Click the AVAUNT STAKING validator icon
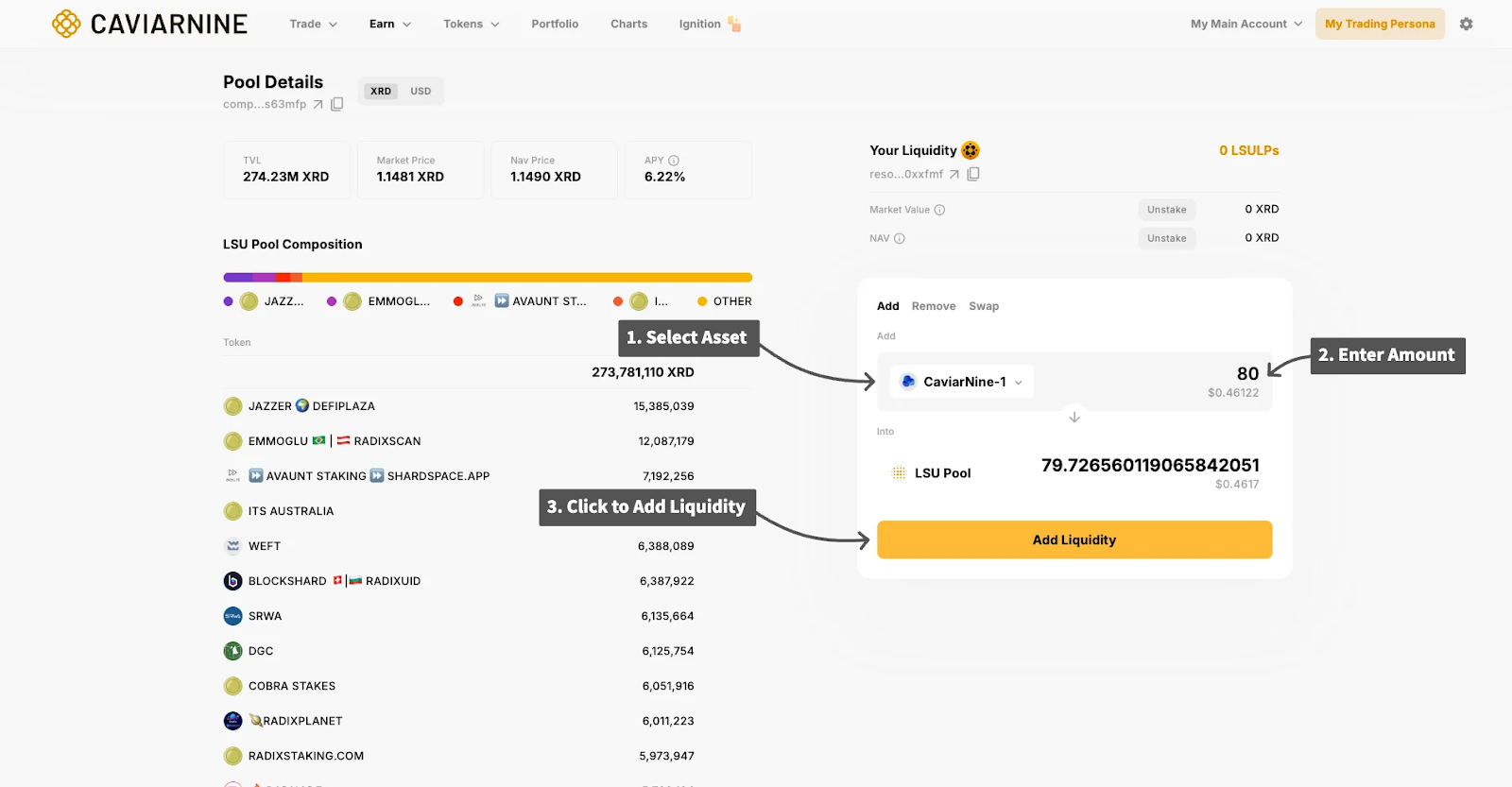1512x787 pixels. tap(233, 476)
